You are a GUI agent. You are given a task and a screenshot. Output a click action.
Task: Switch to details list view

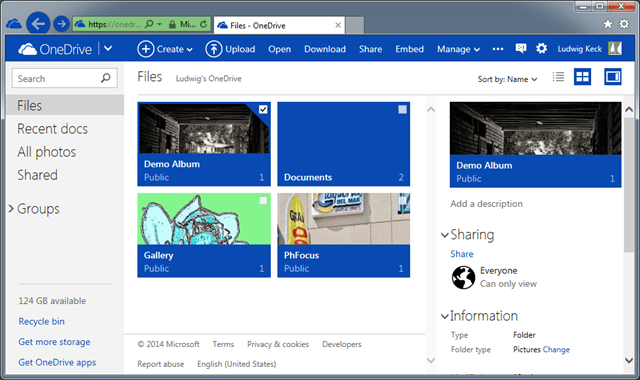(x=558, y=76)
